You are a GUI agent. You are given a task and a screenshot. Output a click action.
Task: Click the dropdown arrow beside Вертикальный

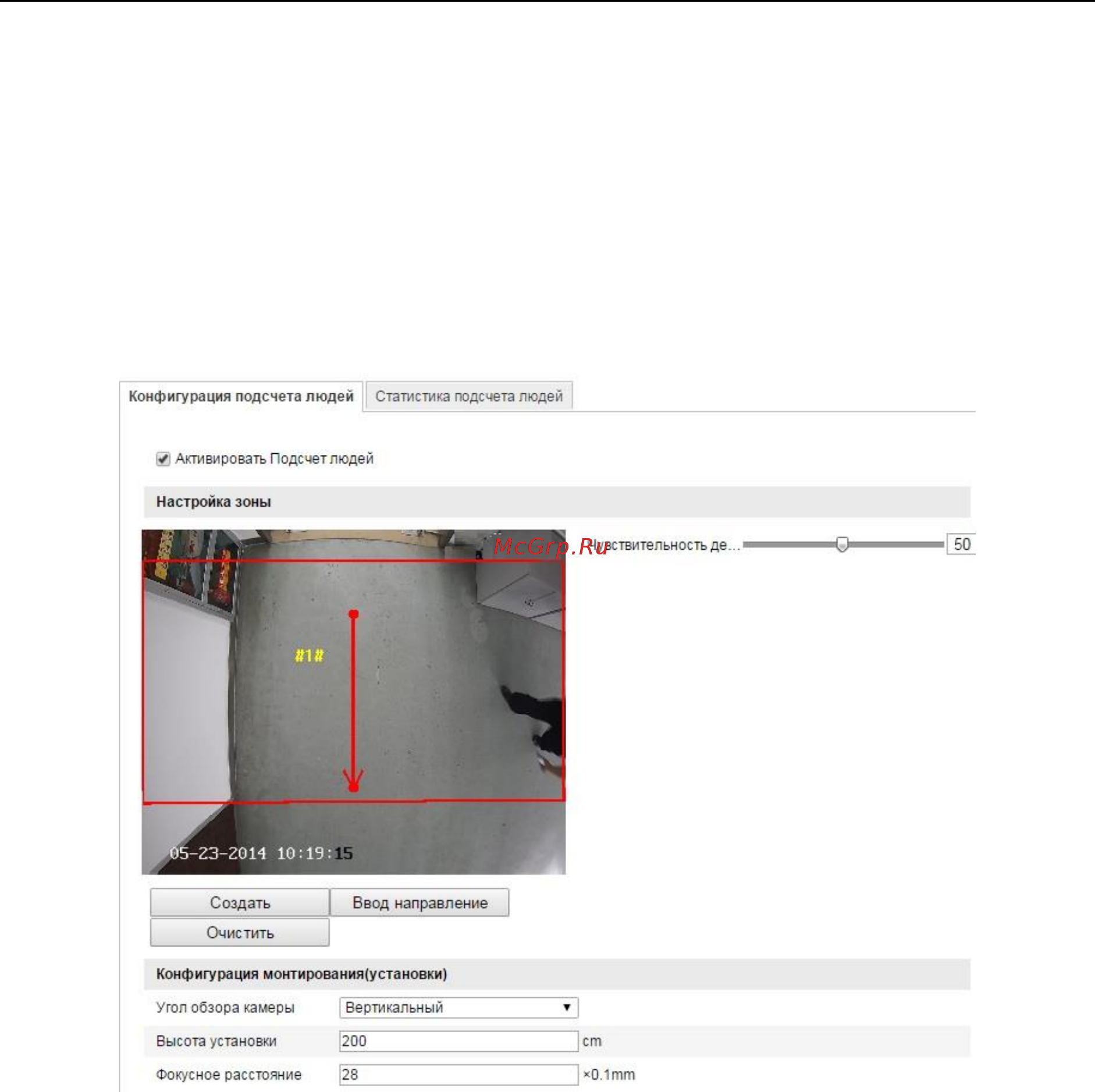pyautogui.click(x=567, y=1008)
